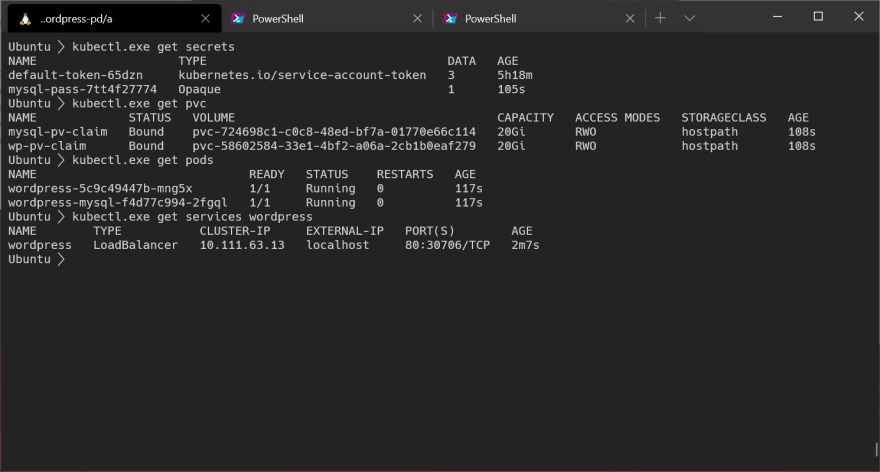This screenshot has width=880, height=472.
Task: Click the 5h18m age value
Action: click(x=515, y=75)
